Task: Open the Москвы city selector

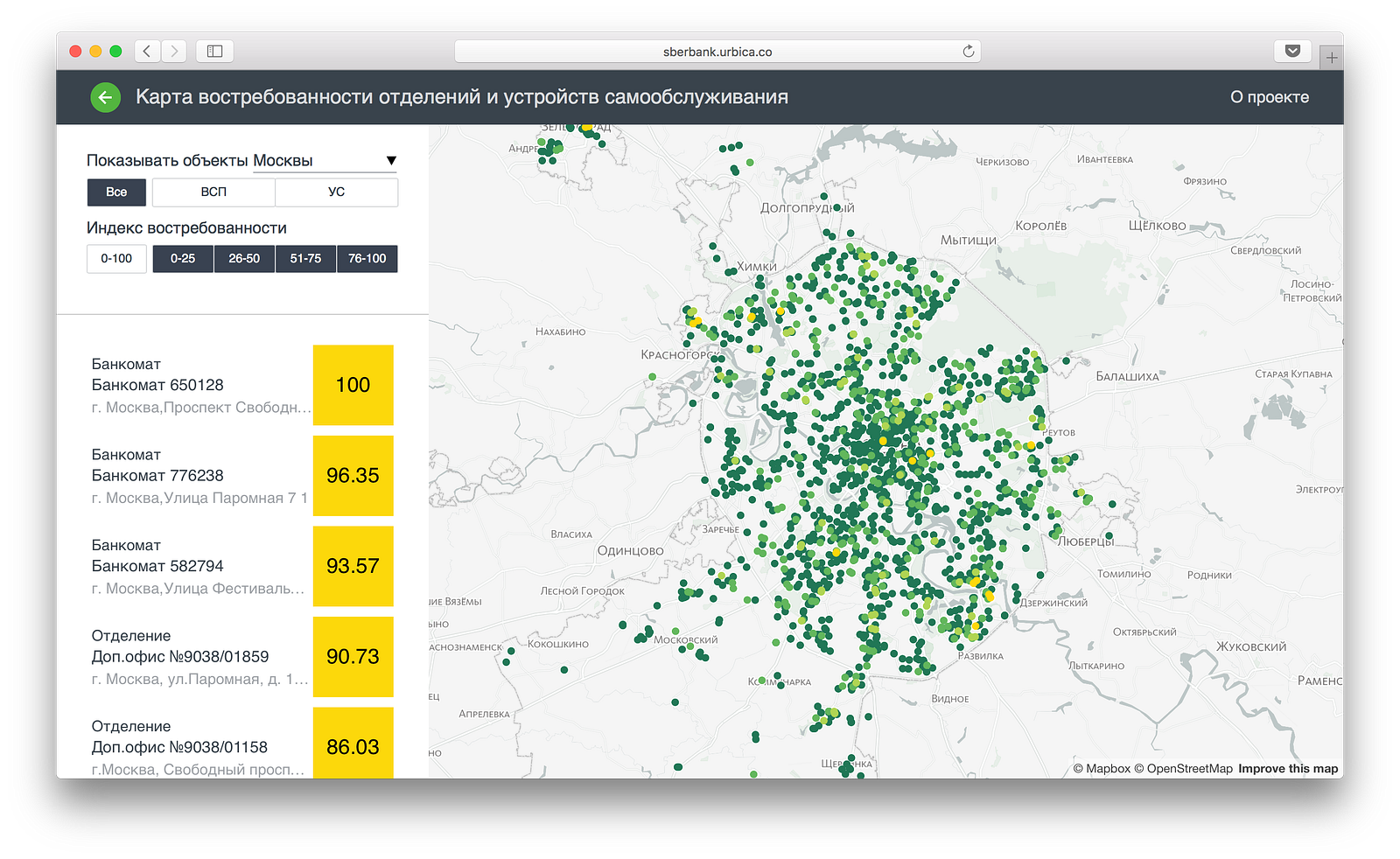Action: point(283,161)
